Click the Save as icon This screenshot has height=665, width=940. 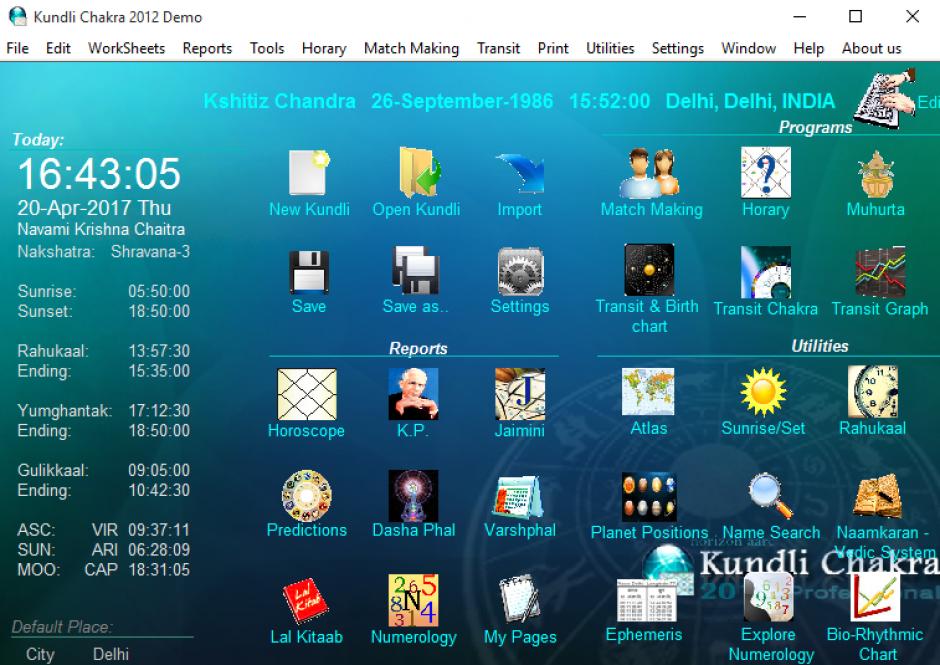tap(415, 270)
